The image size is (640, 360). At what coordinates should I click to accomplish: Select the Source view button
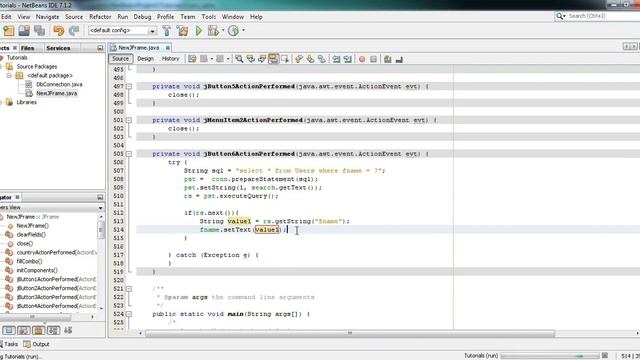pyautogui.click(x=120, y=59)
